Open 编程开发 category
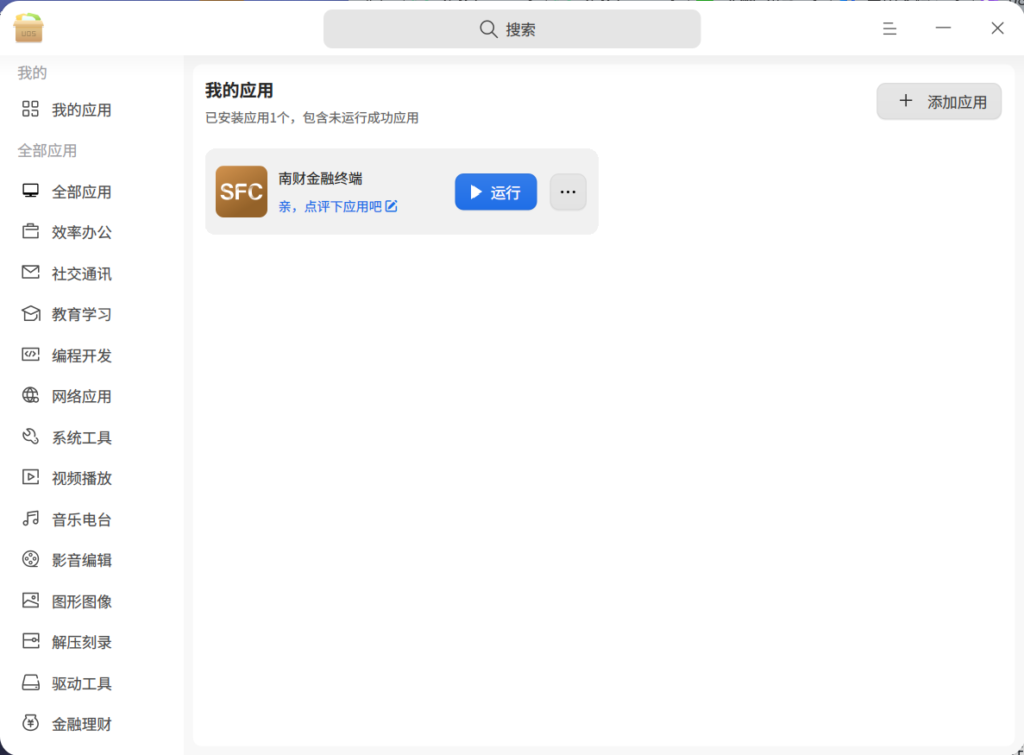Image resolution: width=1024 pixels, height=755 pixels. (x=81, y=356)
